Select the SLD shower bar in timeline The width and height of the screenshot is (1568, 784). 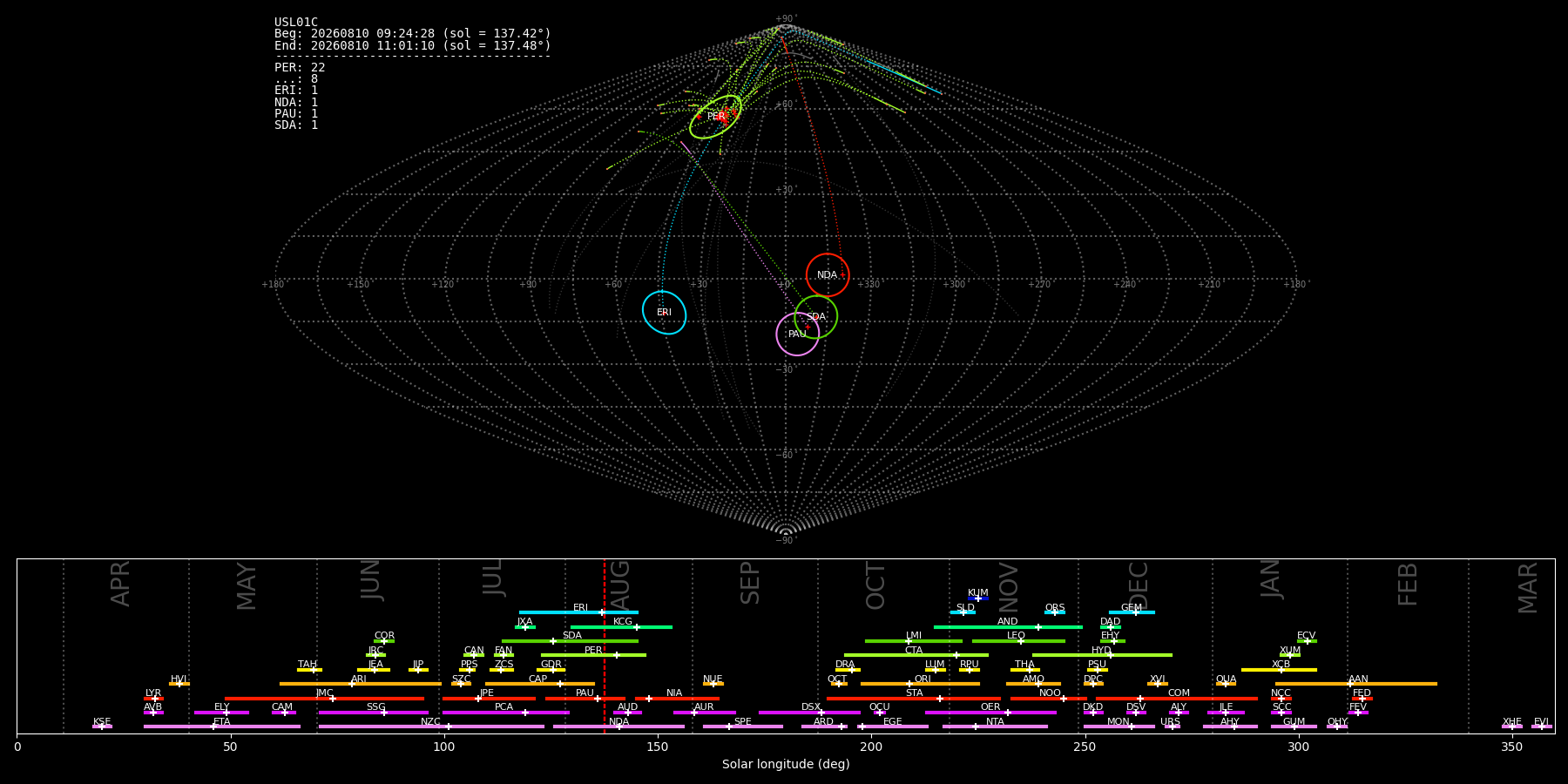tap(963, 612)
